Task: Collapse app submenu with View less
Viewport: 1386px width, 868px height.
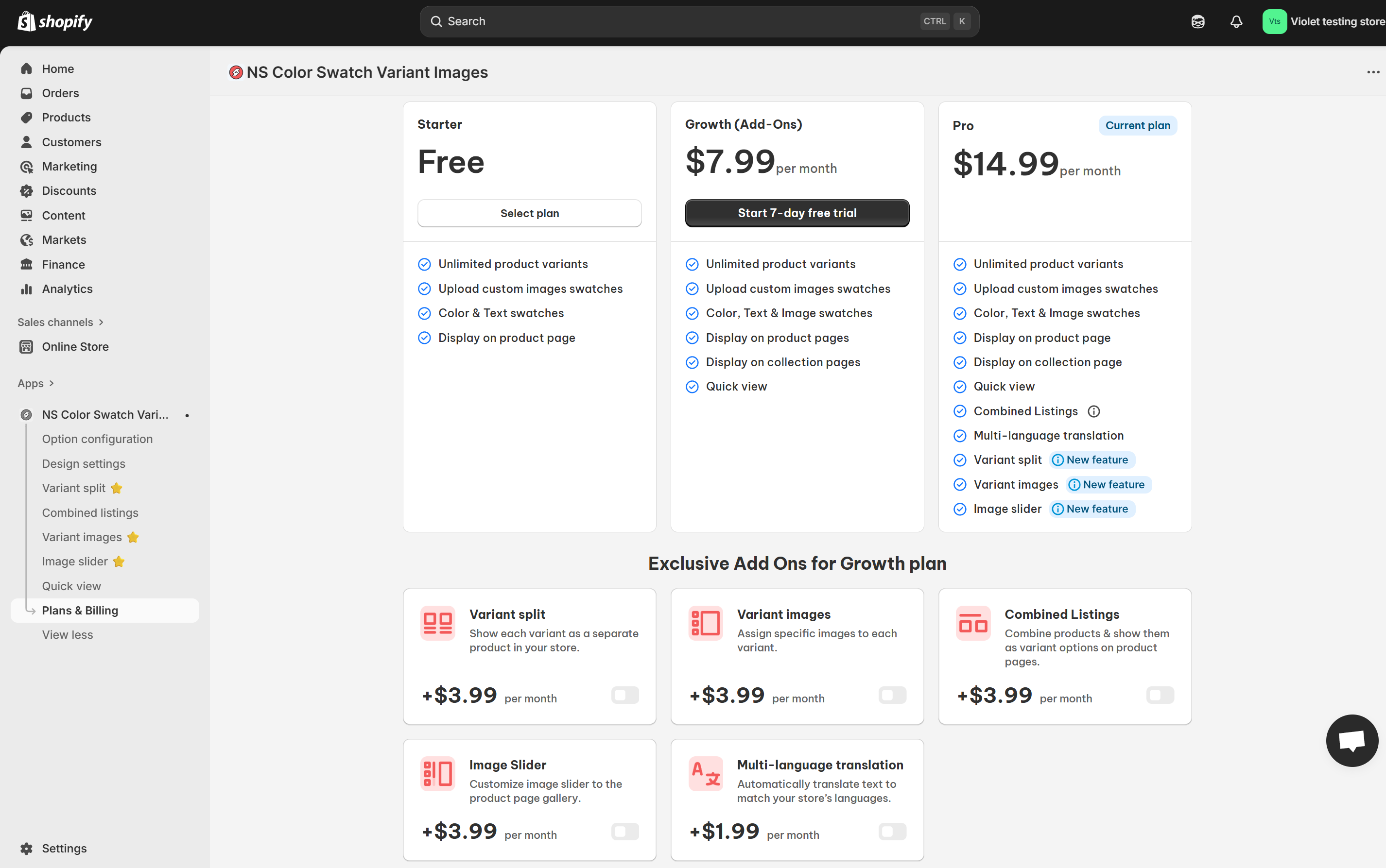Action: coord(67,634)
